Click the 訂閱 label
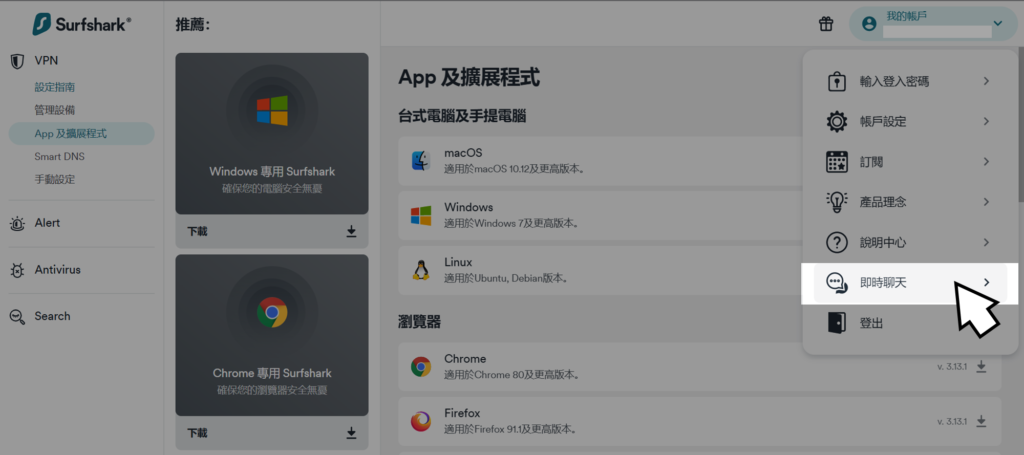The image size is (1024, 455). pyautogui.click(x=871, y=162)
